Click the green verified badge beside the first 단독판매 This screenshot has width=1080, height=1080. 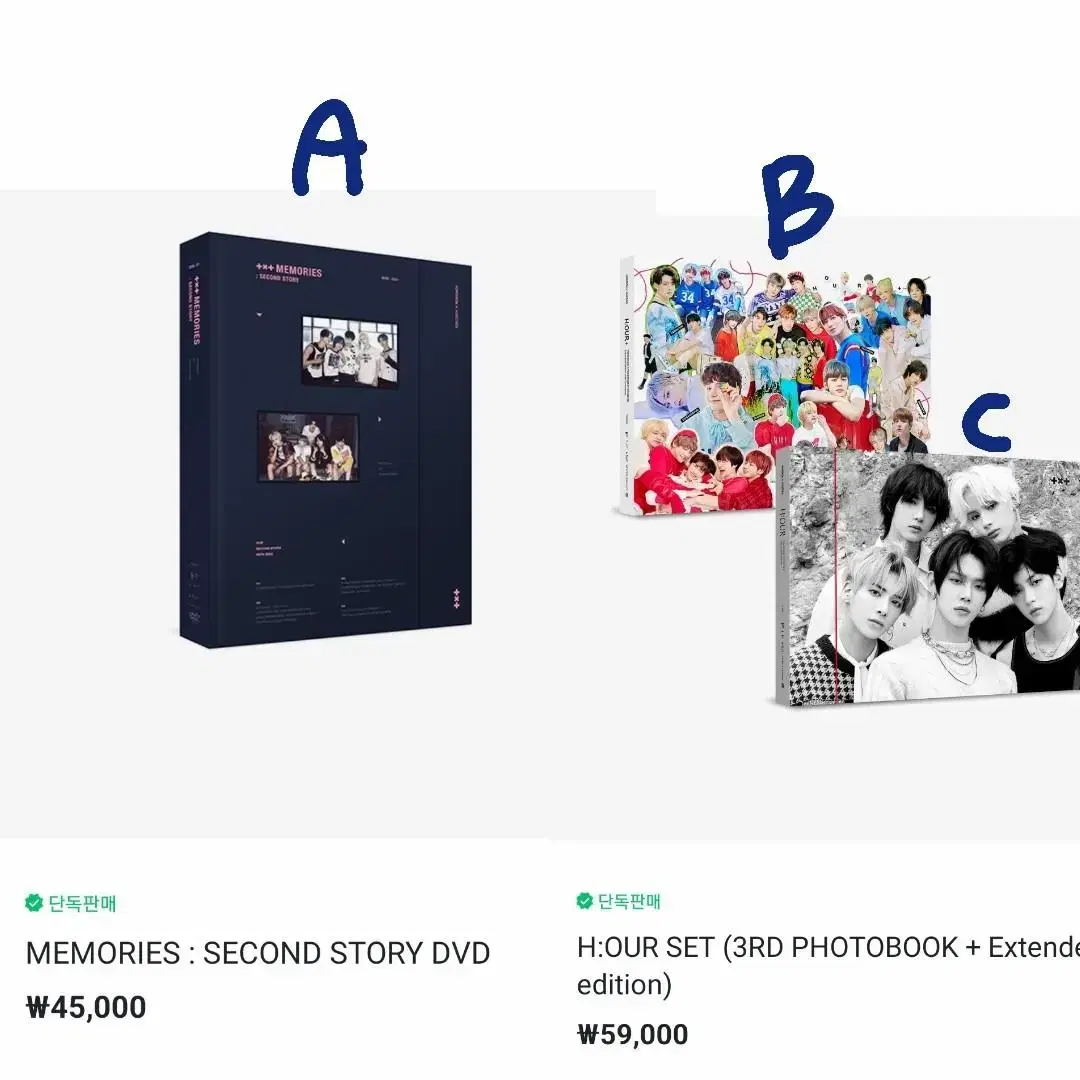(34, 902)
